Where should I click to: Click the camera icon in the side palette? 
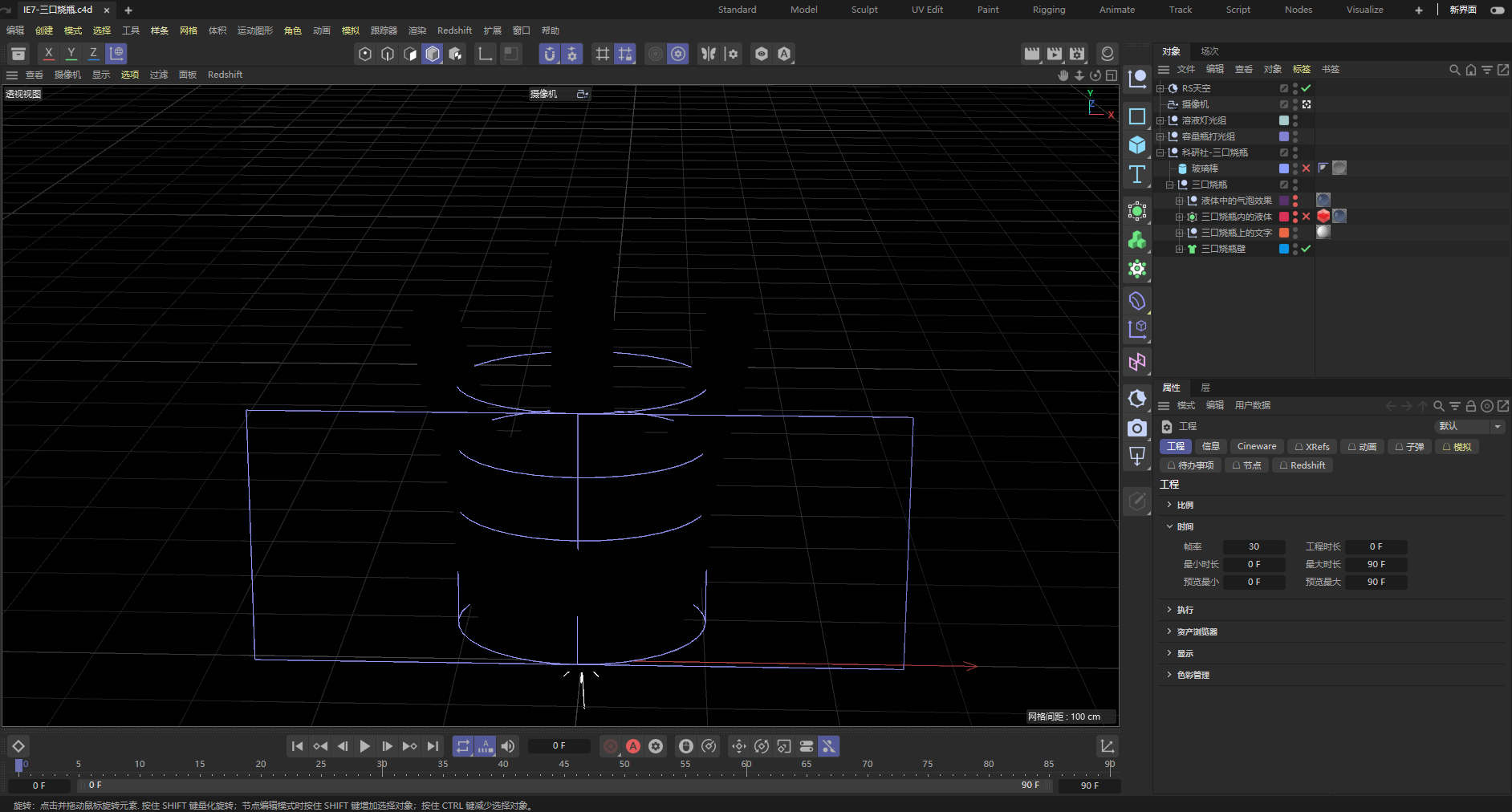[x=1137, y=428]
